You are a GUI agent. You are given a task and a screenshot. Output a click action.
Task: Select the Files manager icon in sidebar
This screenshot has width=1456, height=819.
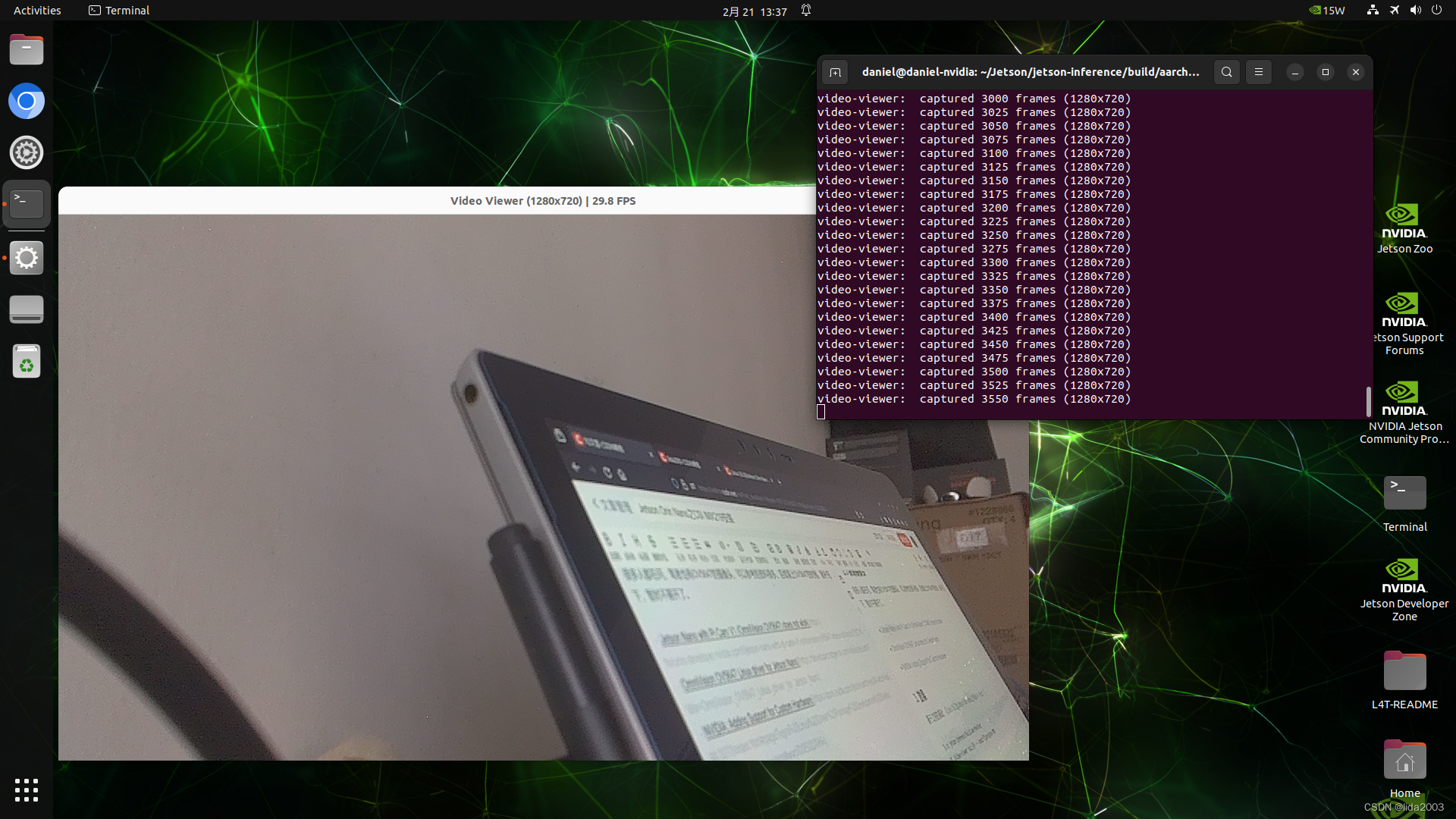tap(26, 49)
